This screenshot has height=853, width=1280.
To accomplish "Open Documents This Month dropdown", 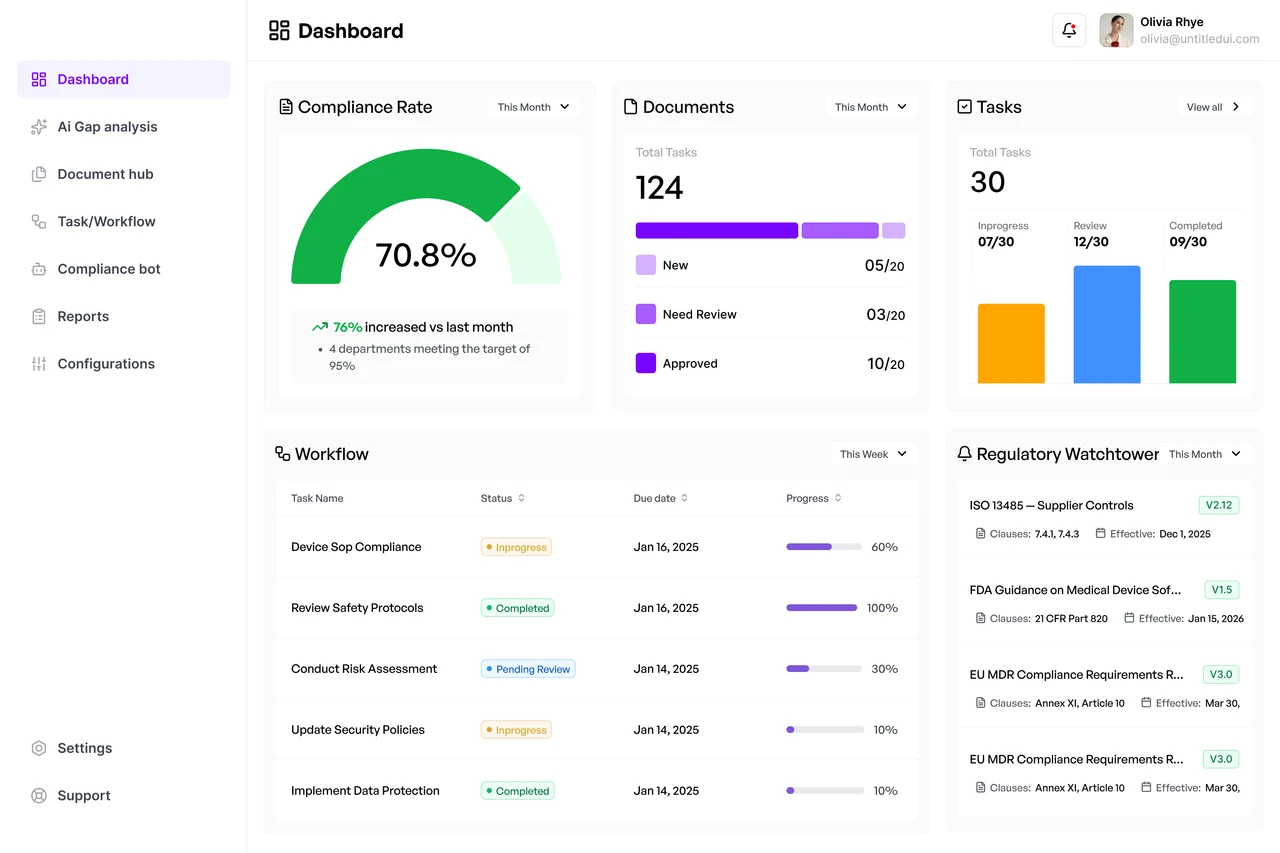I will [x=871, y=107].
